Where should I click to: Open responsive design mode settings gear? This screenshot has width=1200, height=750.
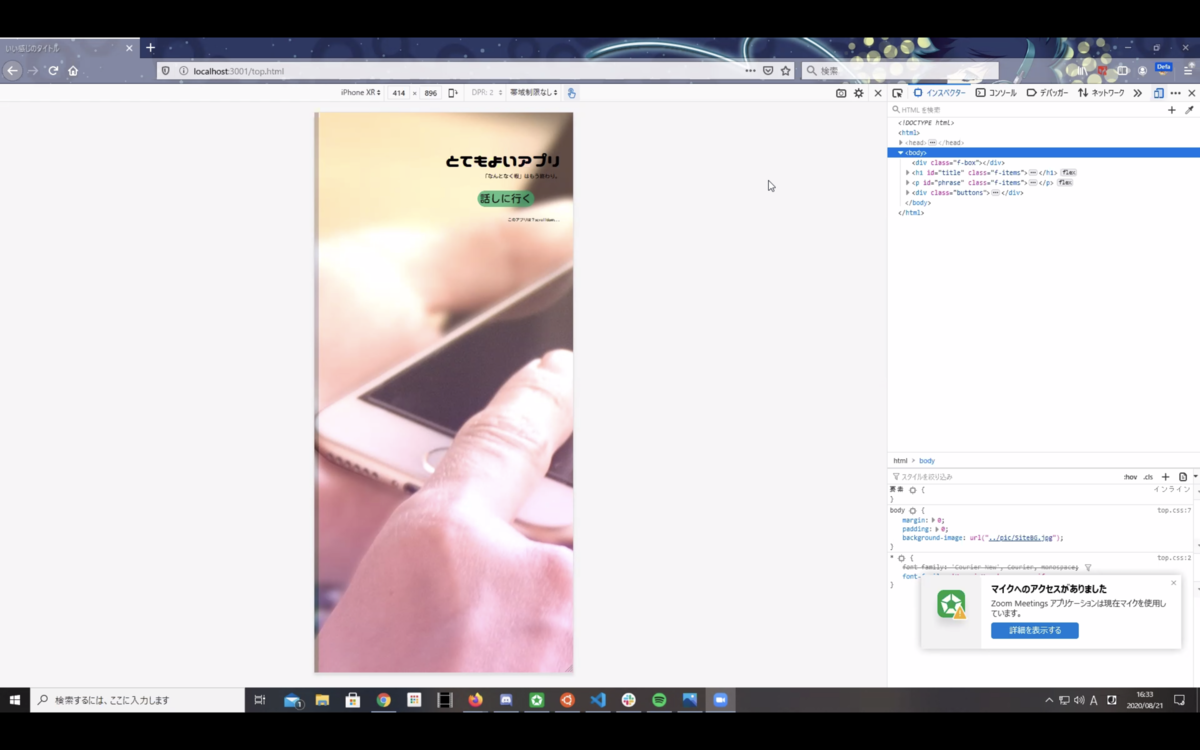pyautogui.click(x=858, y=93)
